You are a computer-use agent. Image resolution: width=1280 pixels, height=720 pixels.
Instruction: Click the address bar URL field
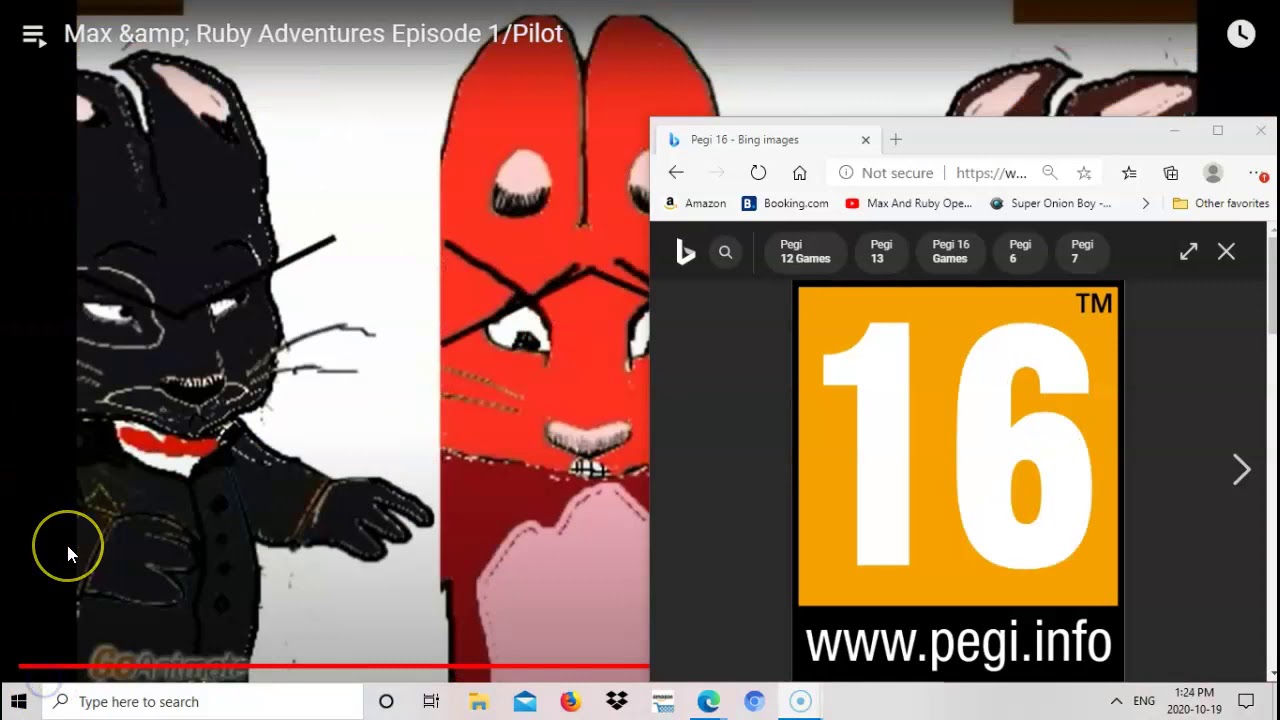(991, 173)
